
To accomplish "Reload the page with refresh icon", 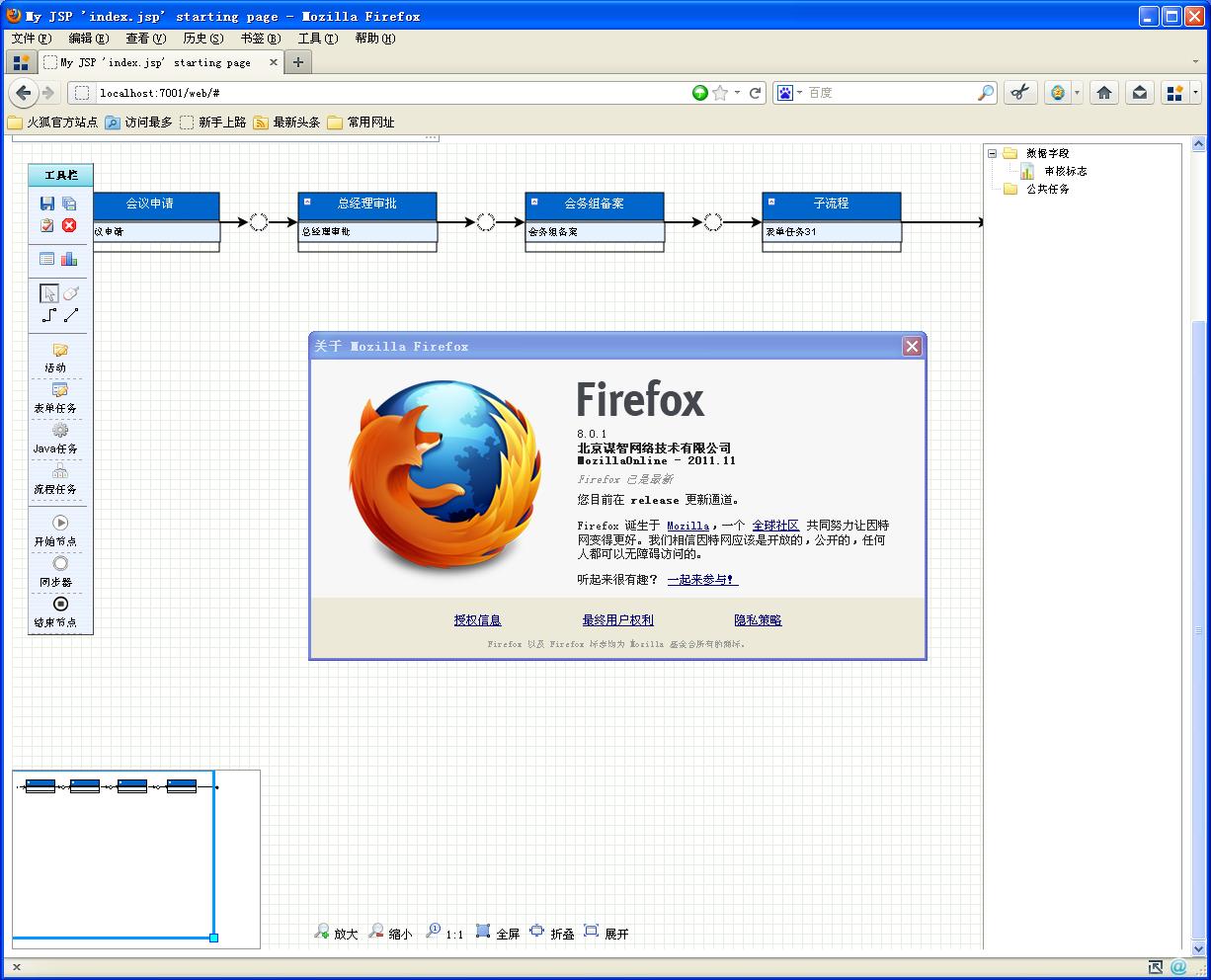I will click(x=756, y=93).
